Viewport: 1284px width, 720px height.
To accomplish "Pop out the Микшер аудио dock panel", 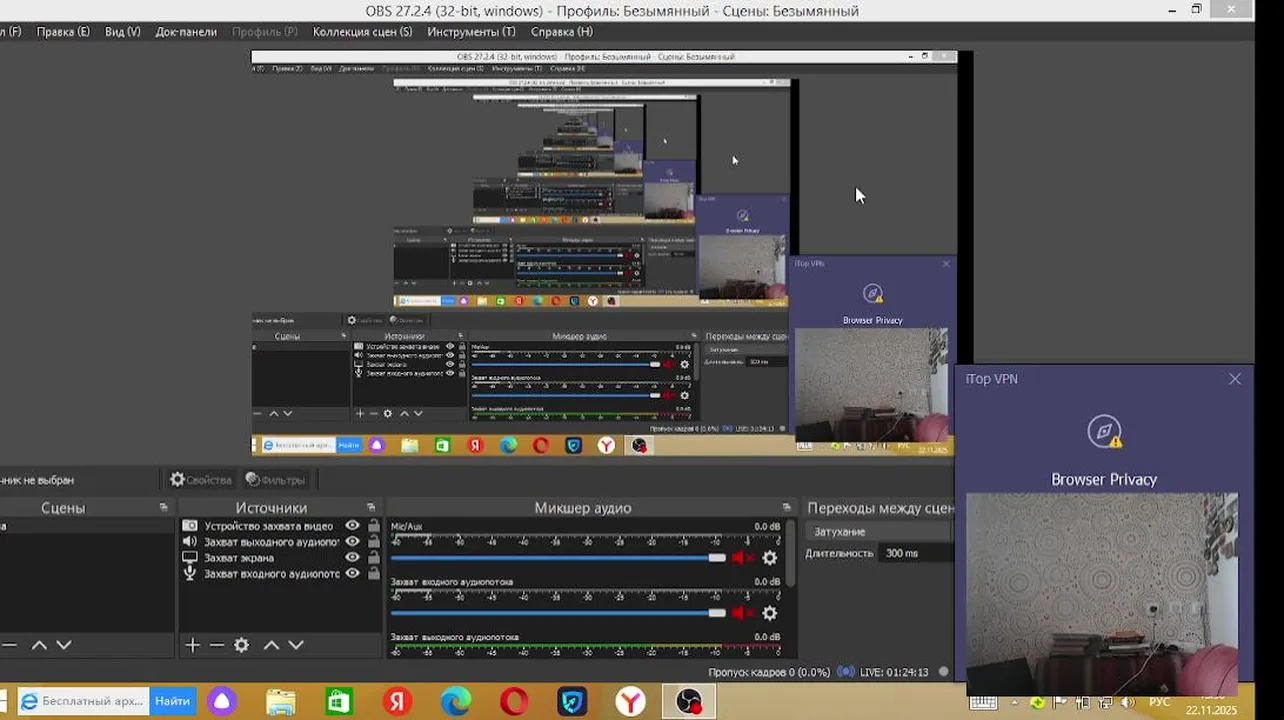I will click(x=786, y=508).
